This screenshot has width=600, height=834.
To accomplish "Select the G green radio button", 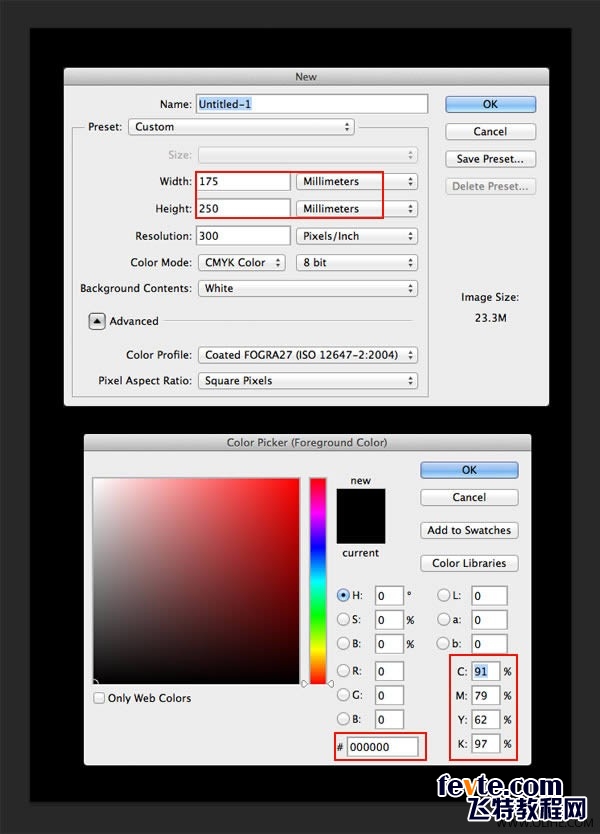I will [x=343, y=695].
